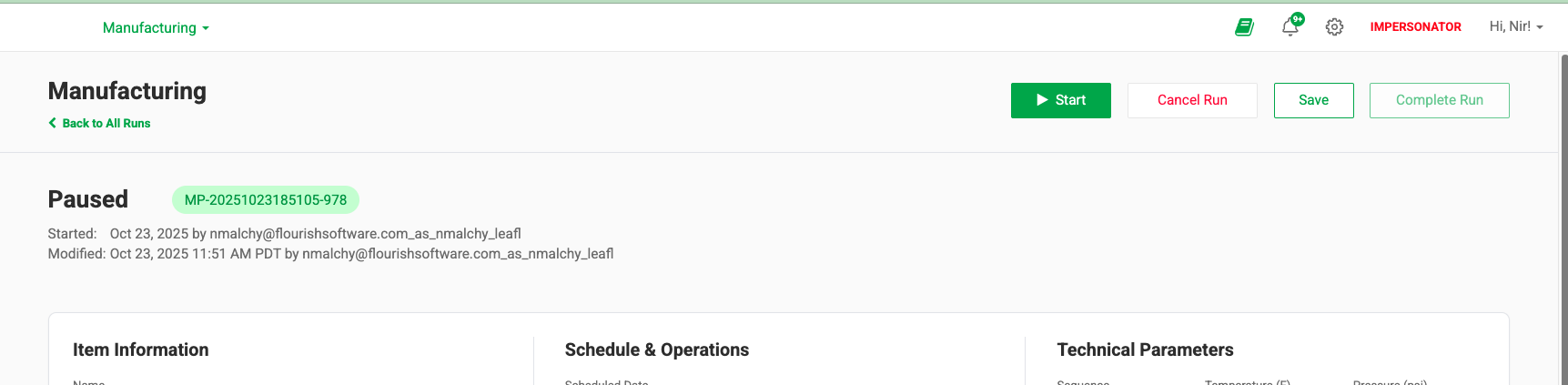Open the notifications bell
The width and height of the screenshot is (1568, 385).
(1290, 27)
